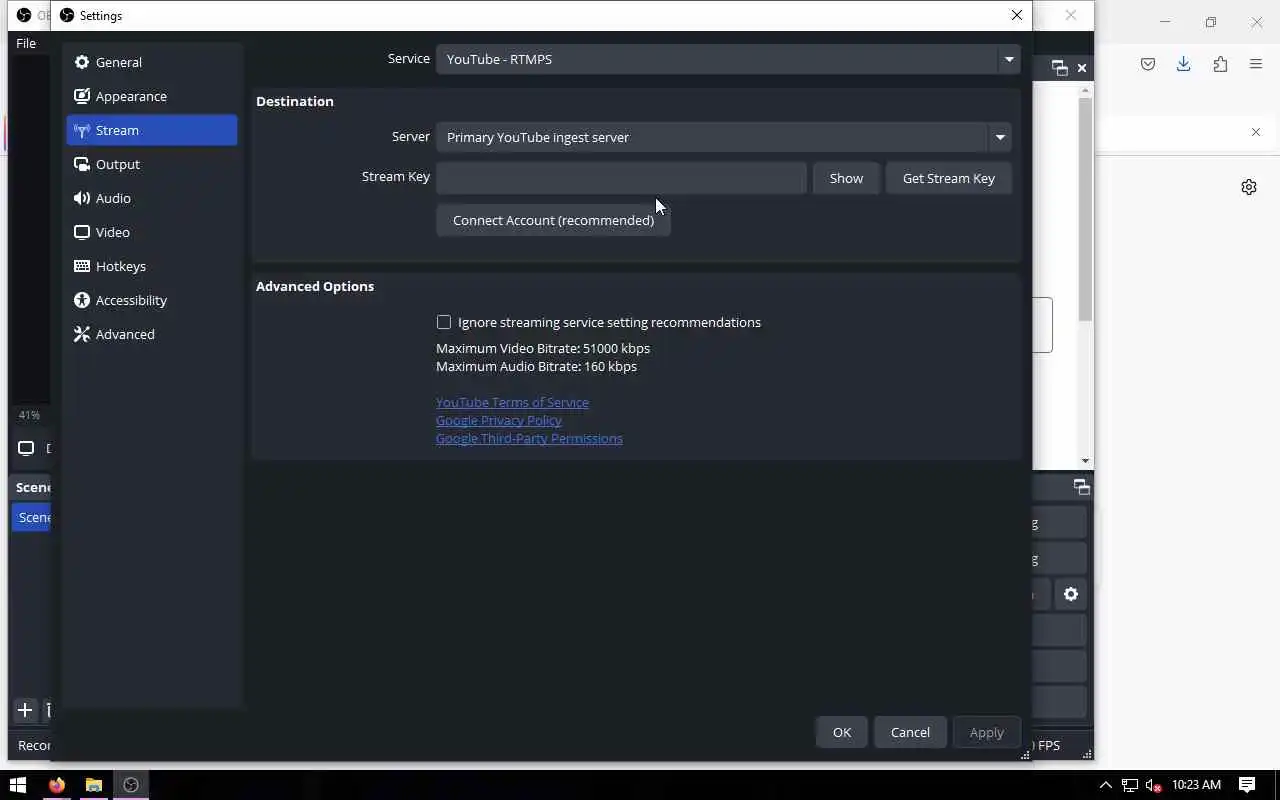
Task: Click the Accessibility person icon in sidebar
Action: click(82, 300)
